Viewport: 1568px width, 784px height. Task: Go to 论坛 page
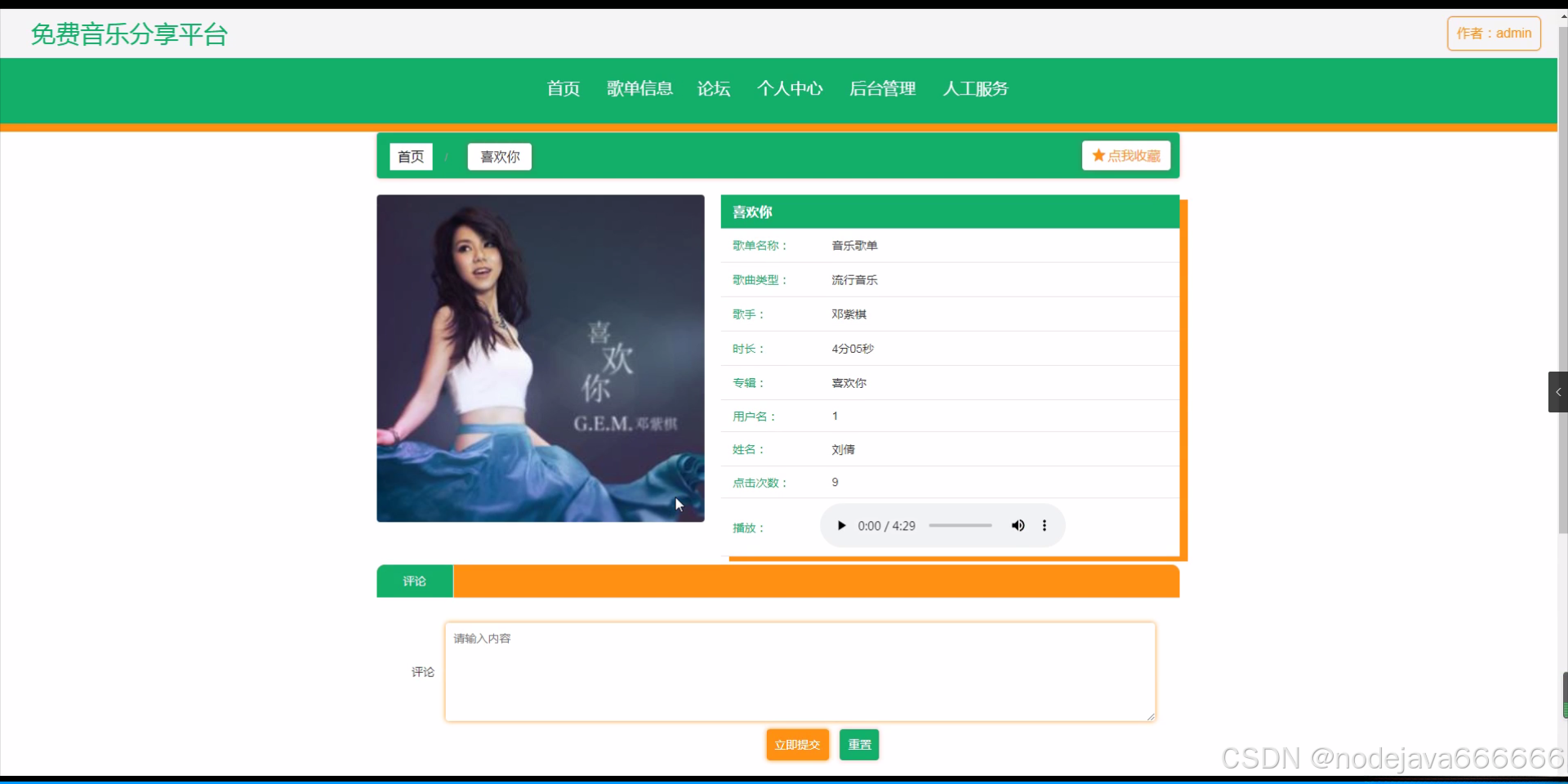coord(714,88)
